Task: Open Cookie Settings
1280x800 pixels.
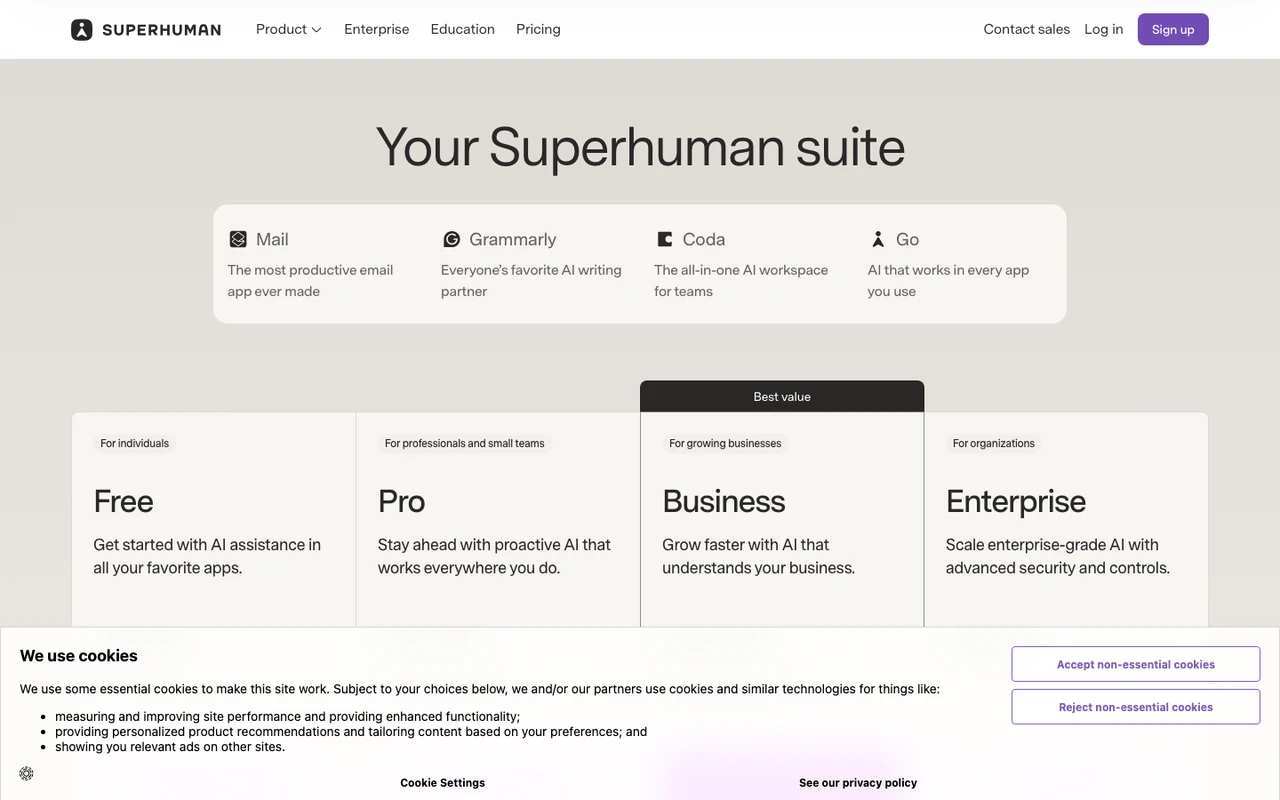Action: pyautogui.click(x=442, y=783)
